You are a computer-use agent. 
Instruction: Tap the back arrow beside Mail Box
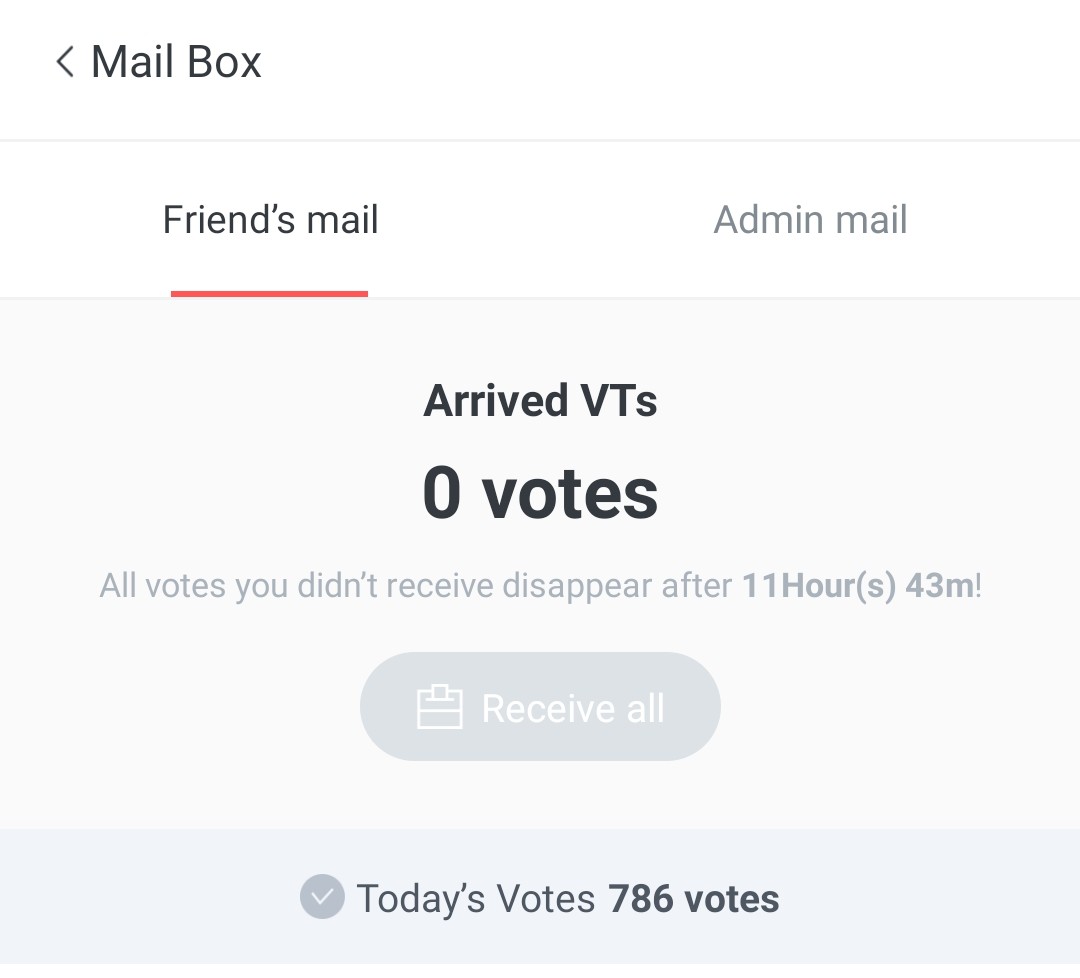(65, 62)
